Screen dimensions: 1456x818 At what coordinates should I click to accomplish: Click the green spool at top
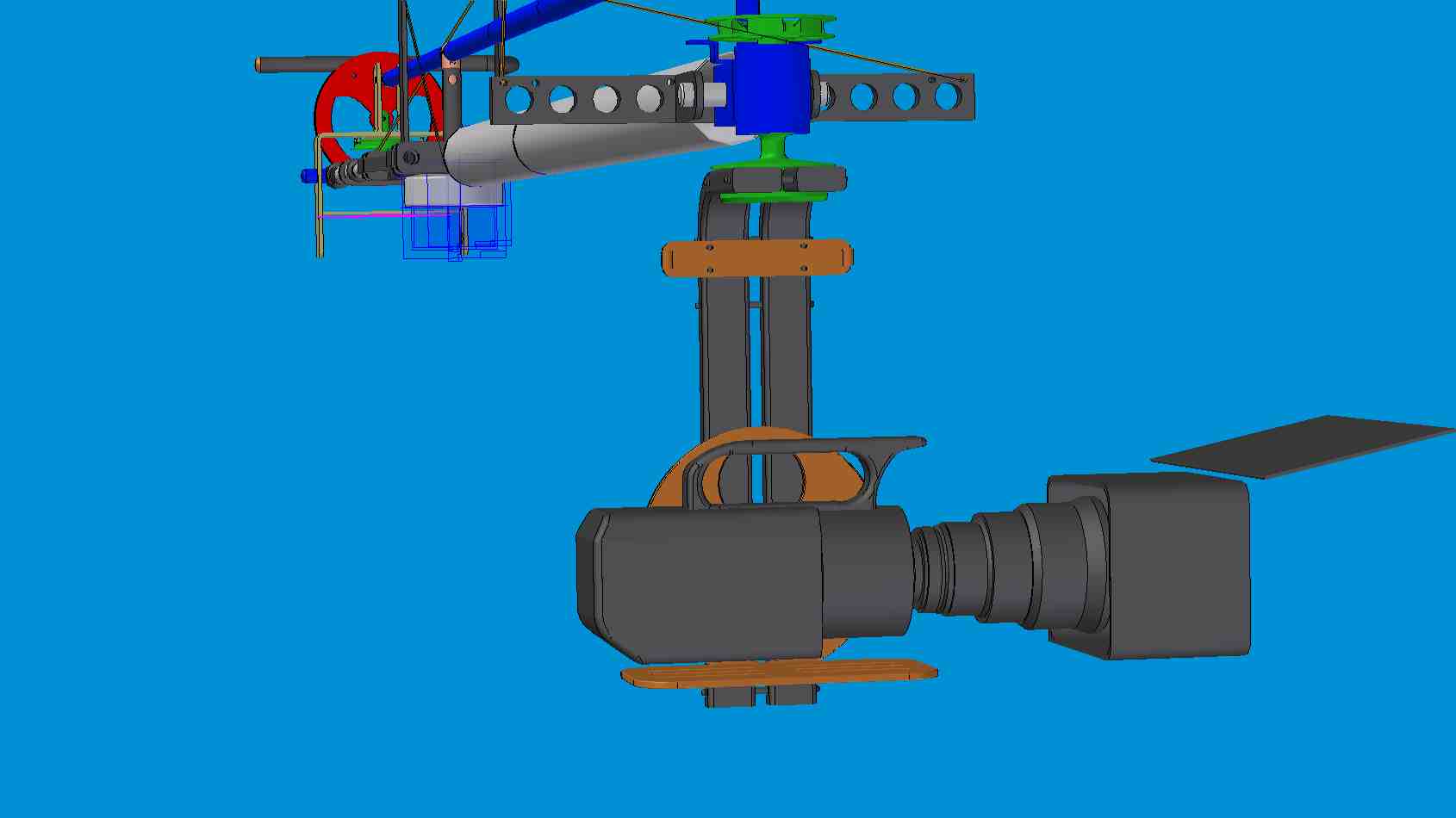click(x=771, y=28)
